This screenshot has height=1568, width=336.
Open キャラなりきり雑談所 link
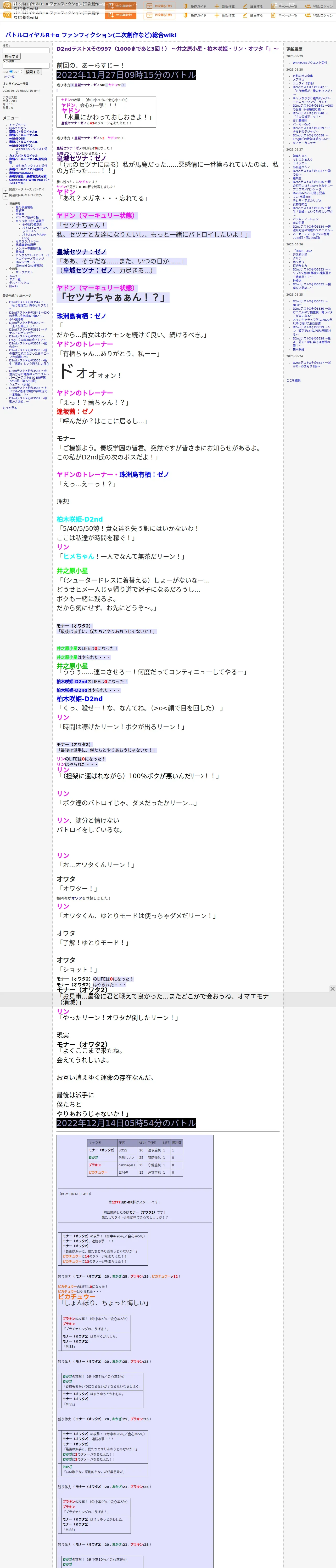point(30,221)
